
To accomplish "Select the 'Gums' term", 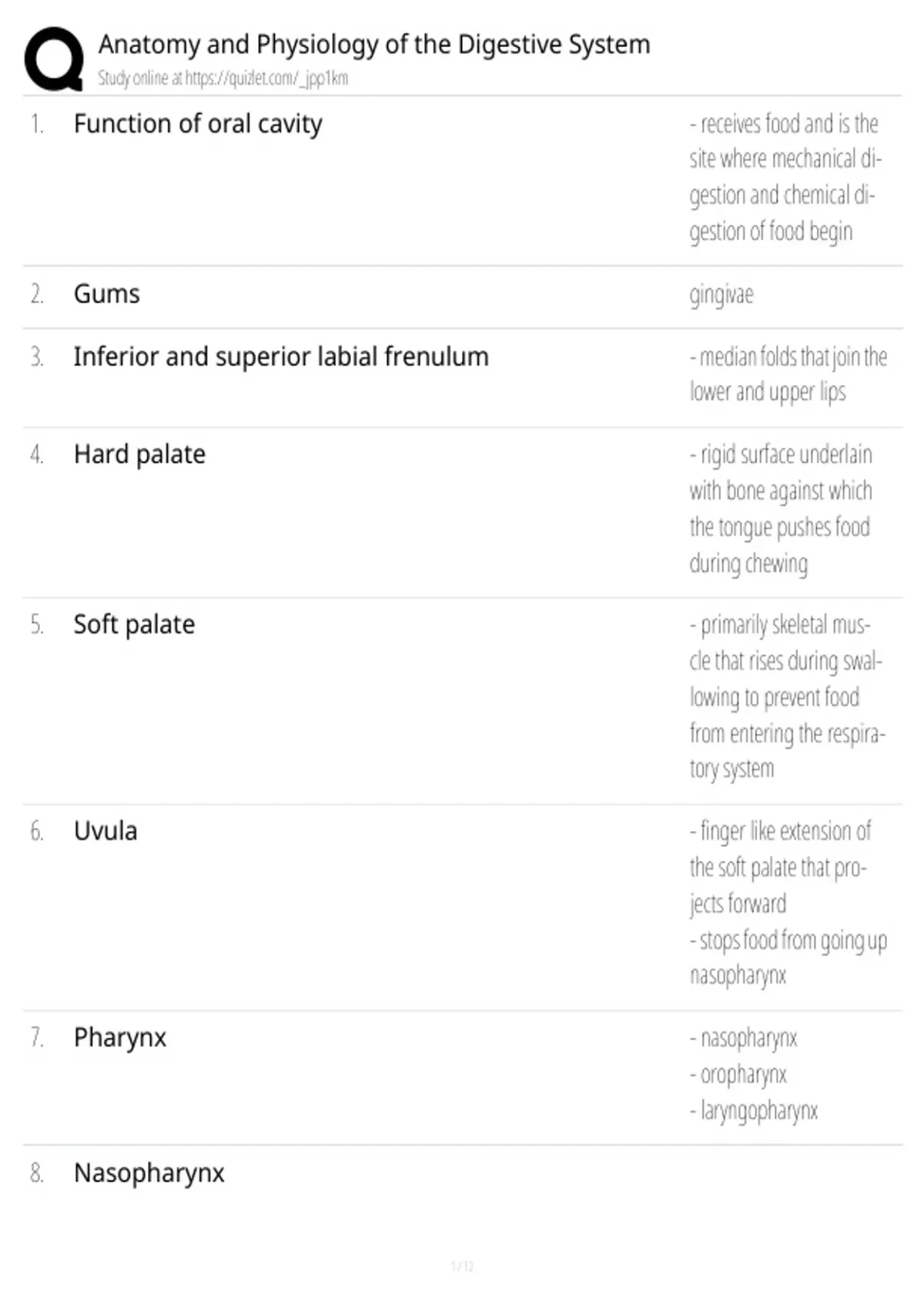I will [x=107, y=294].
